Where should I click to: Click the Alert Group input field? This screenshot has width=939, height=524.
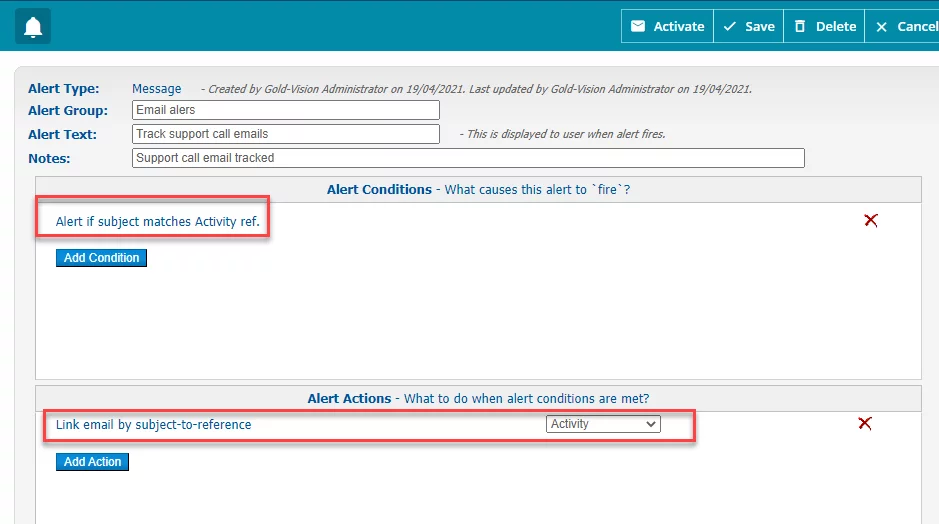point(286,110)
